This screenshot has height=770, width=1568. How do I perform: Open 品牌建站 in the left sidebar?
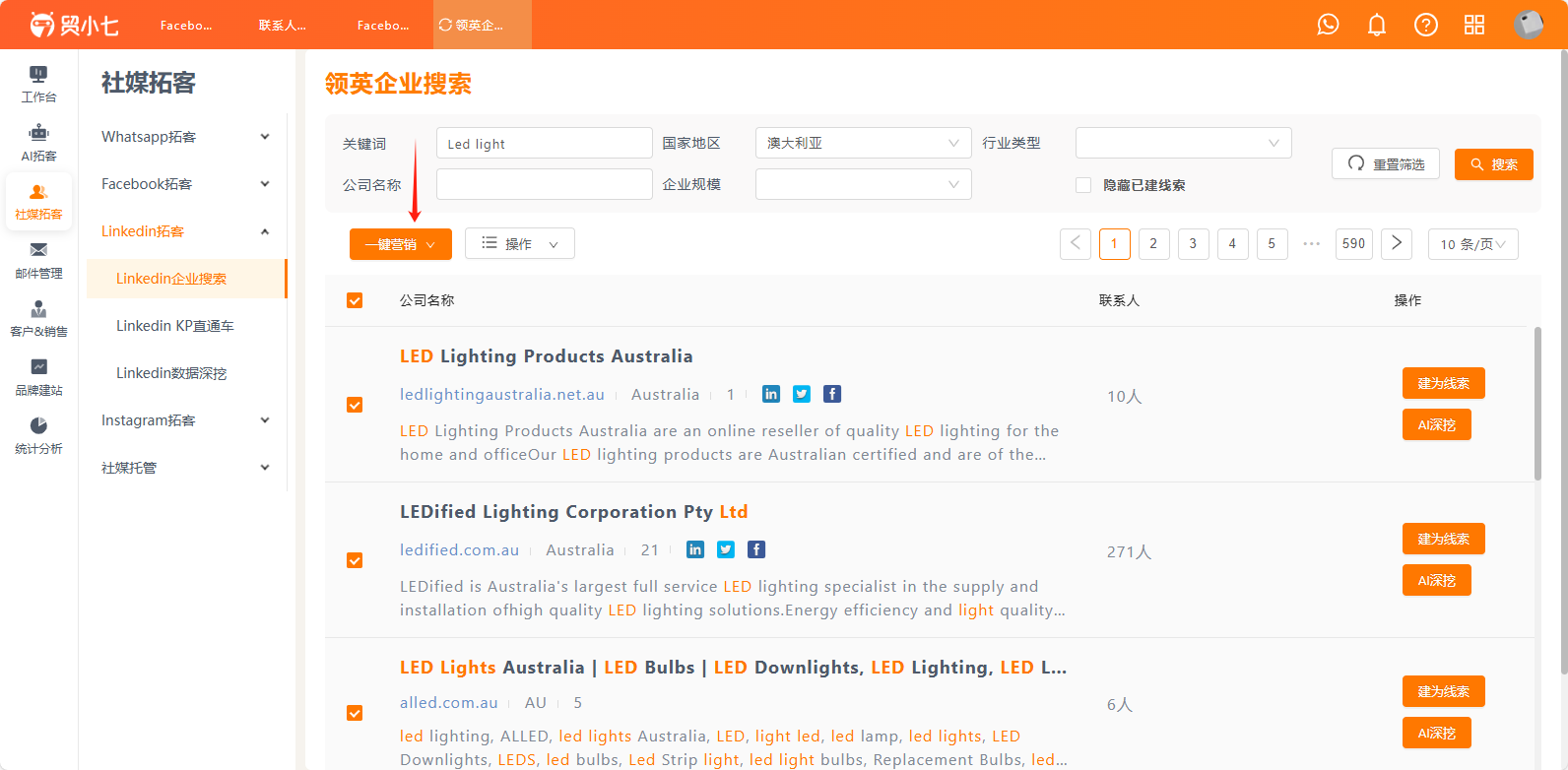pos(38,378)
